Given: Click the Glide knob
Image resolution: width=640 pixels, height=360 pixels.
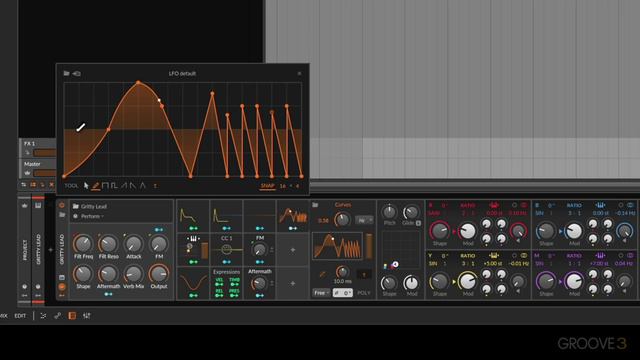Looking at the screenshot, I should [410, 212].
